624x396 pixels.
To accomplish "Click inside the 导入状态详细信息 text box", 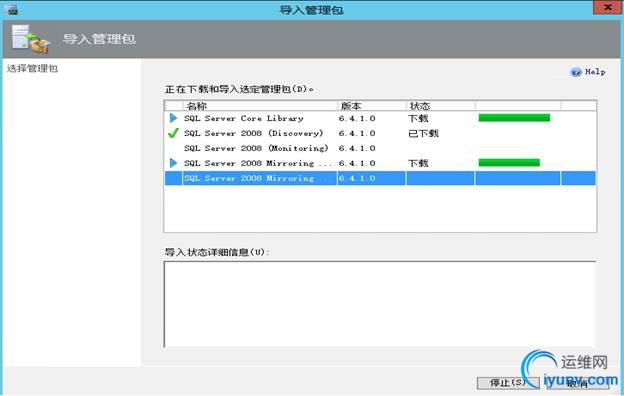I will pyautogui.click(x=380, y=304).
